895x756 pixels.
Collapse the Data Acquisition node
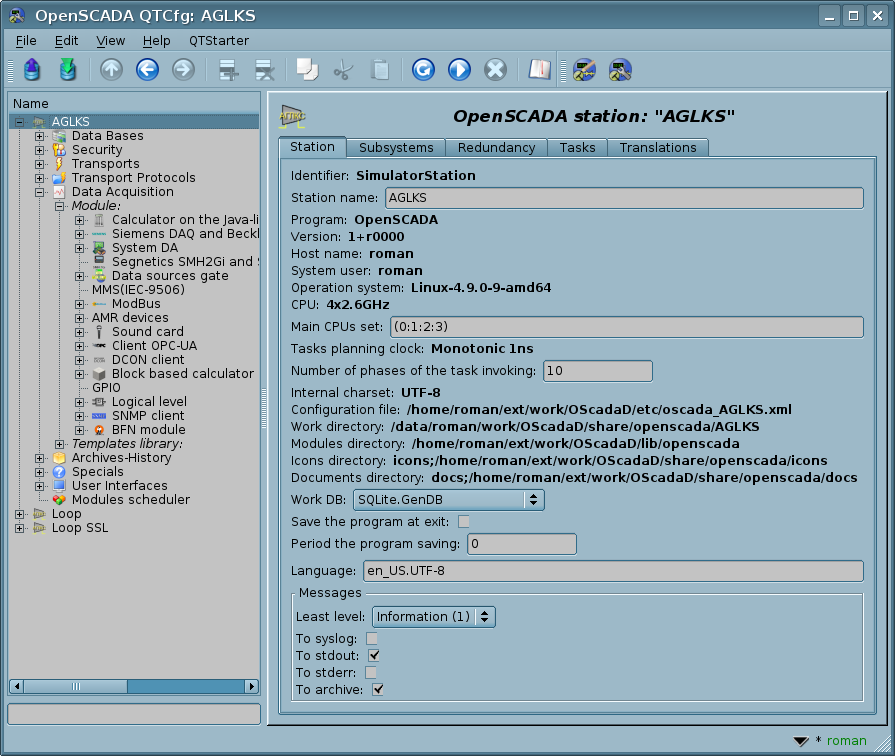pos(39,192)
